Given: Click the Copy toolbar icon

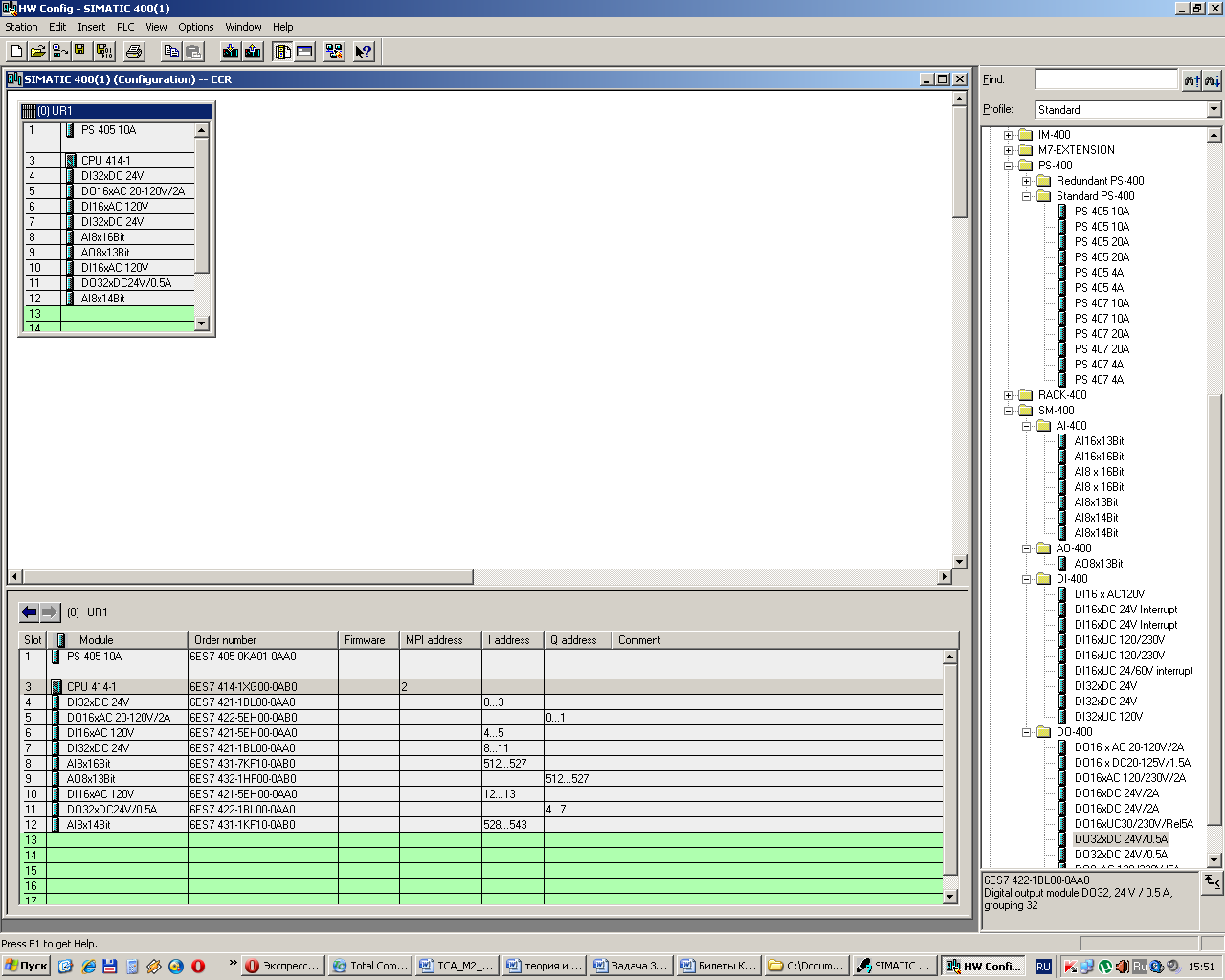Looking at the screenshot, I should (171, 52).
